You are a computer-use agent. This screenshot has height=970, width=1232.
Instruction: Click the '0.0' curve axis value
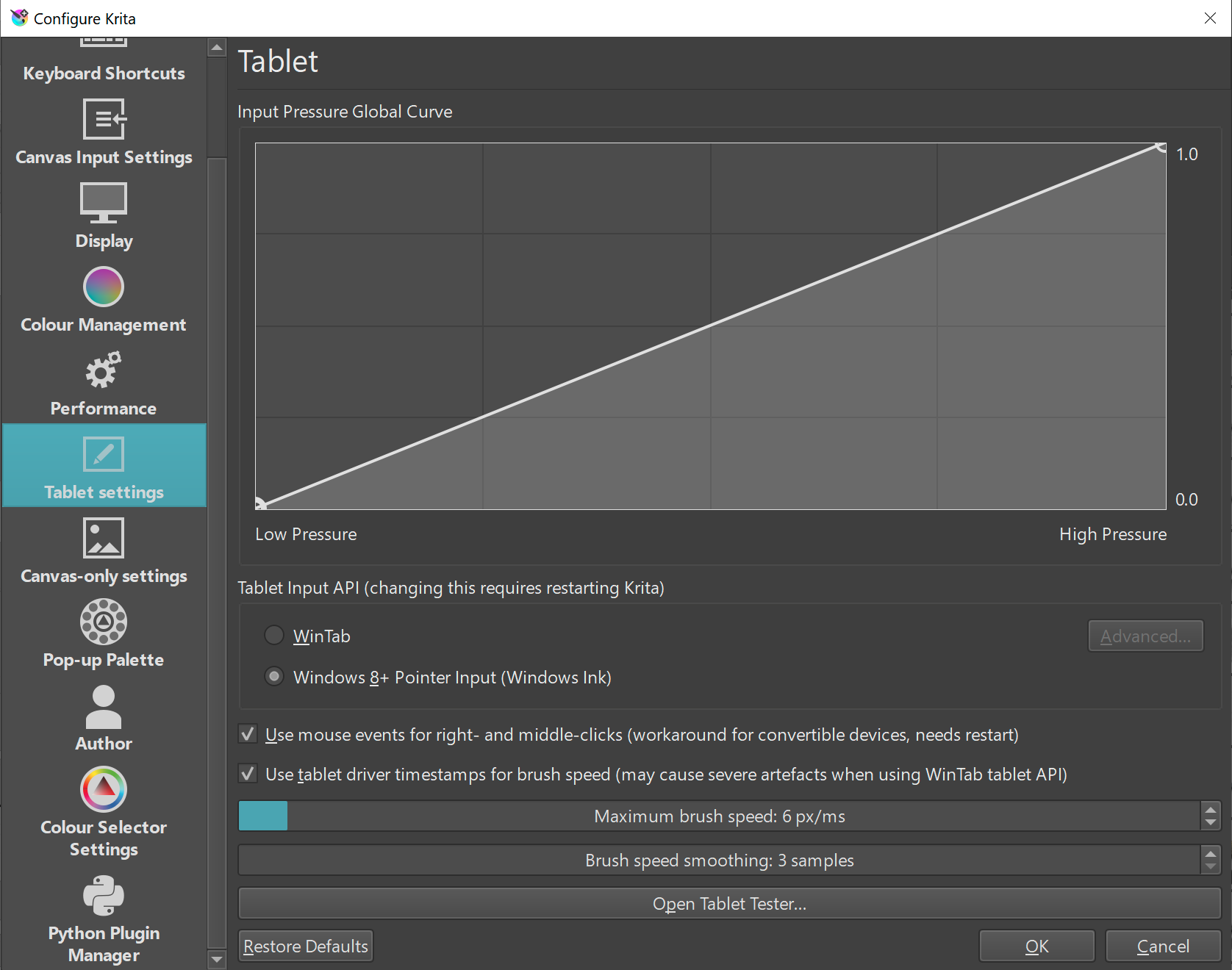point(1186,500)
